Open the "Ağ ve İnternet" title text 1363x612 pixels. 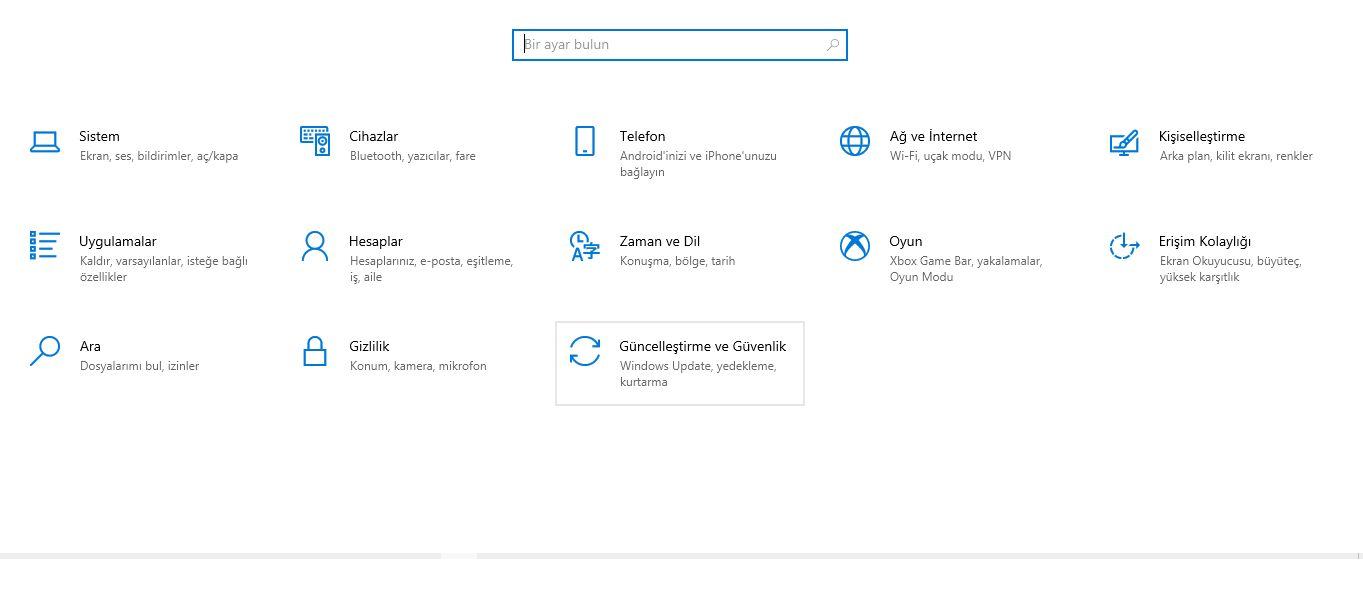933,136
